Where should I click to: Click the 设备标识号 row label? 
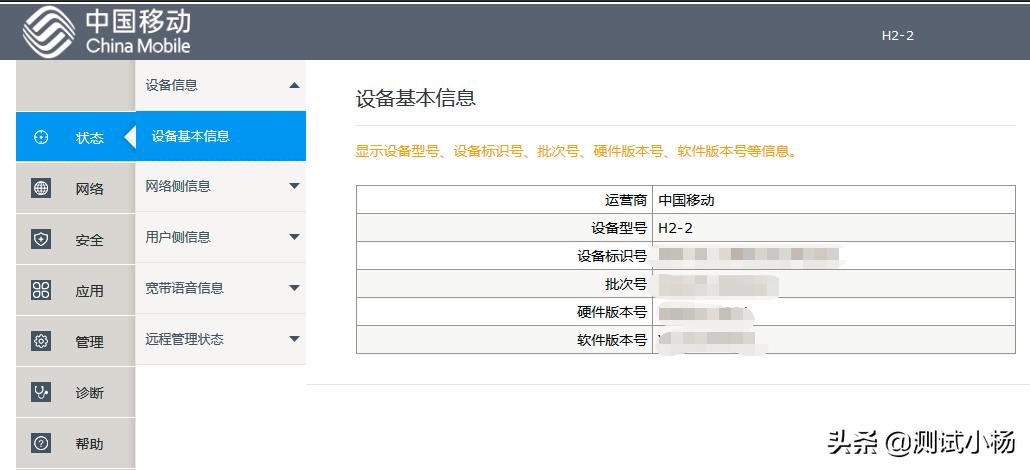(x=612, y=256)
